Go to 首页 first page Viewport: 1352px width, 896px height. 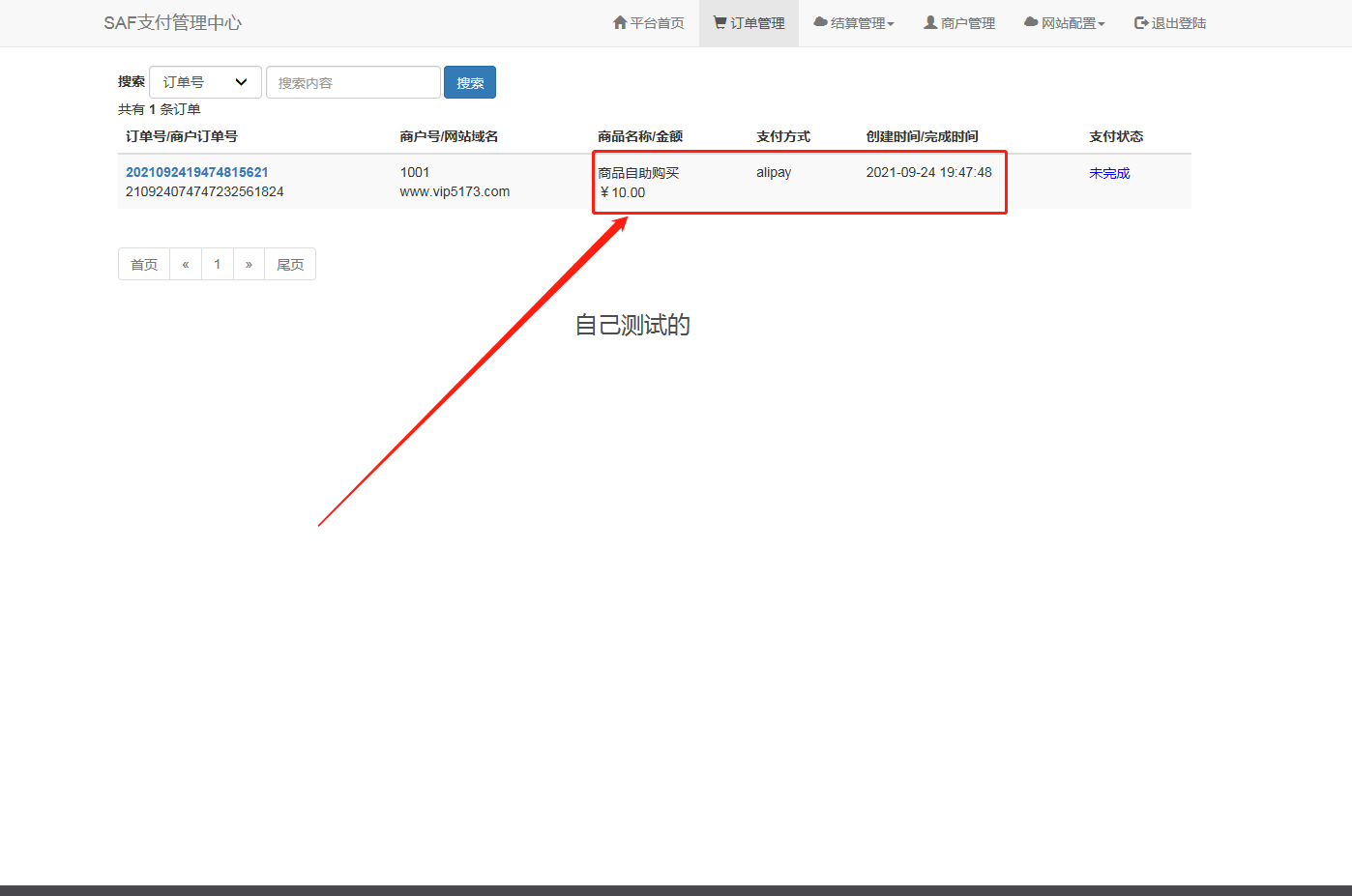(x=143, y=263)
